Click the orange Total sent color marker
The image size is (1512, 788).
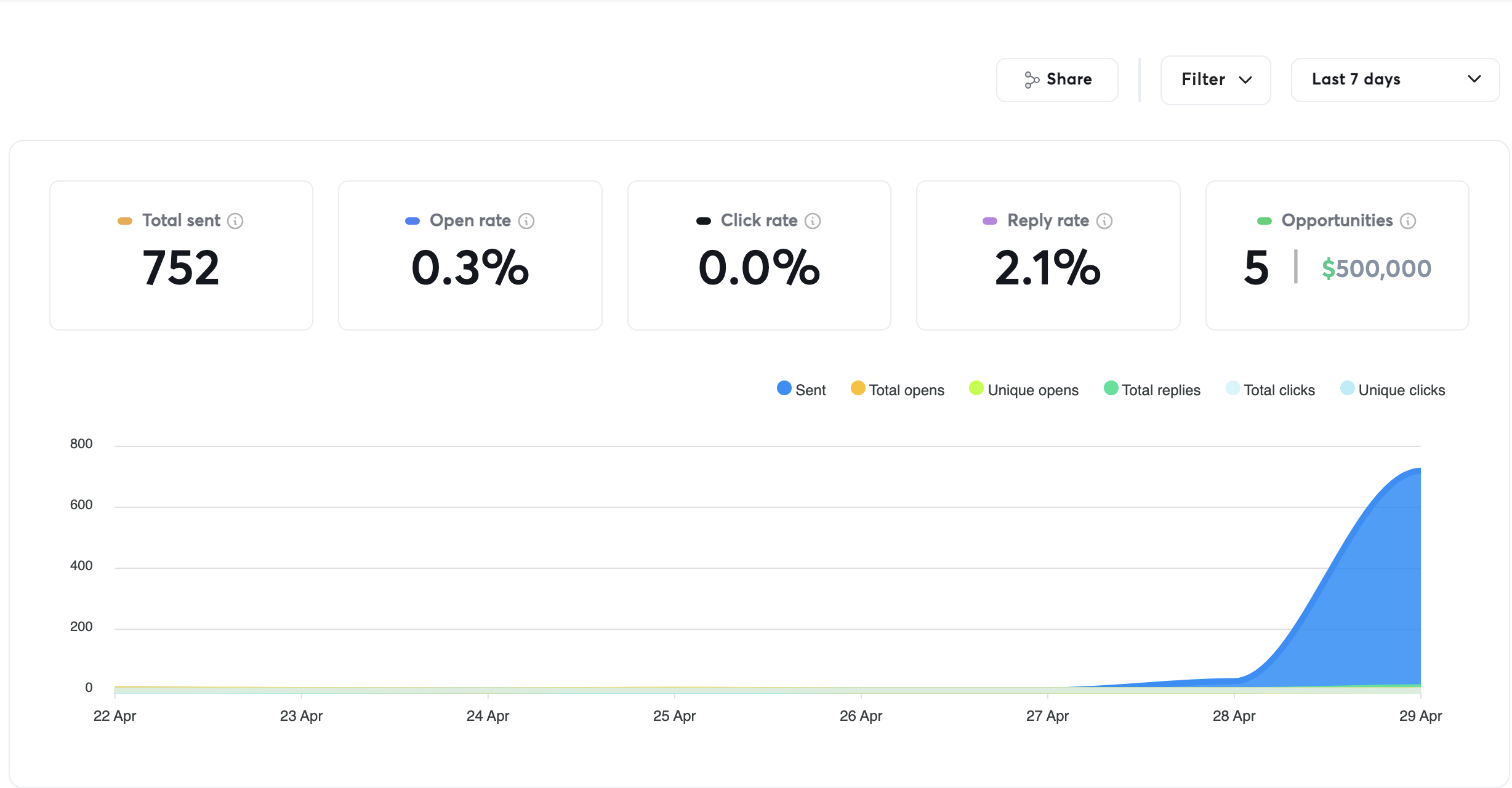125,221
